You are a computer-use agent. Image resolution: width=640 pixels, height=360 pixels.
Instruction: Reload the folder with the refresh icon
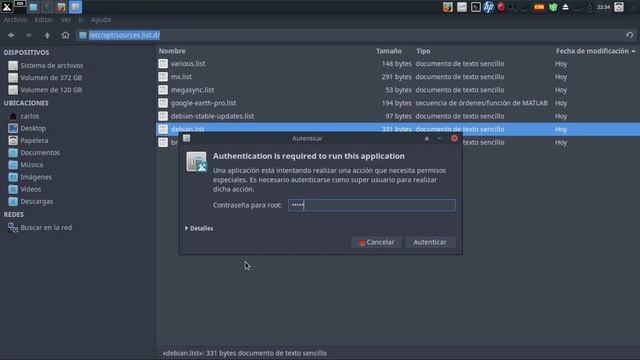[630, 35]
